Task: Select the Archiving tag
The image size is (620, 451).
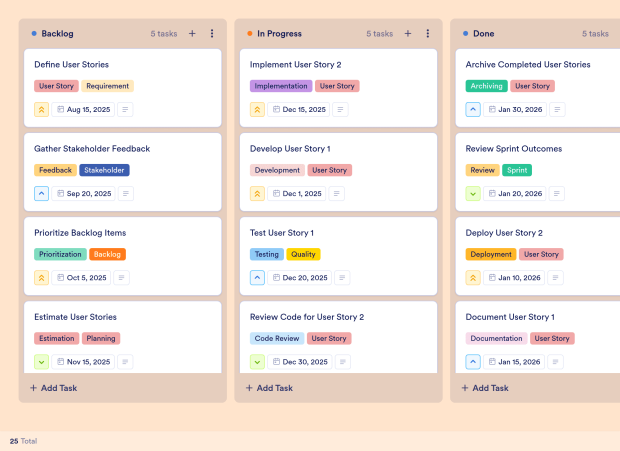Action: 486,86
